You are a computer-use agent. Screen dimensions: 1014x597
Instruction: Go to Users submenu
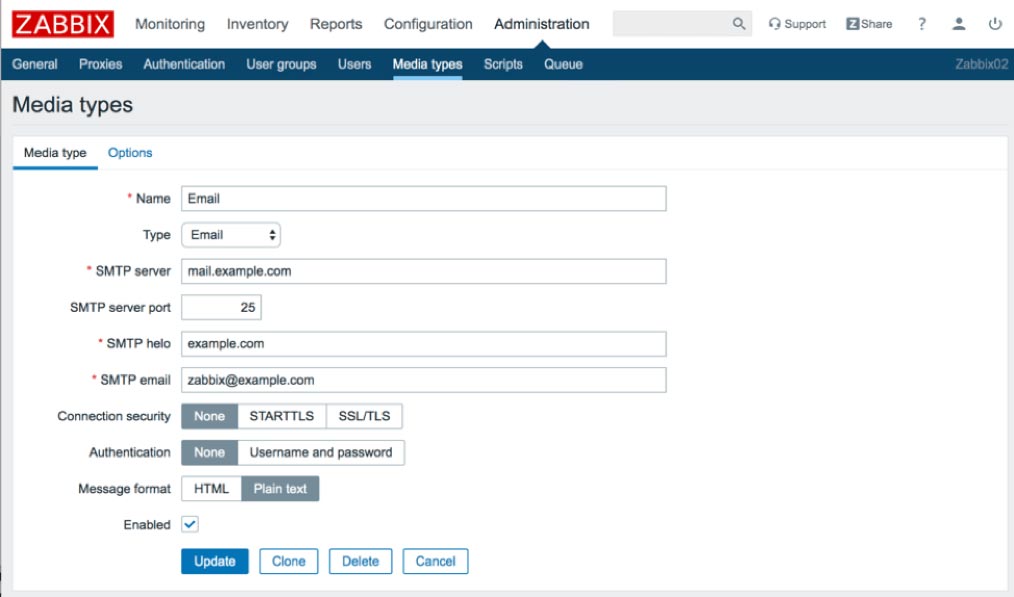pos(354,64)
